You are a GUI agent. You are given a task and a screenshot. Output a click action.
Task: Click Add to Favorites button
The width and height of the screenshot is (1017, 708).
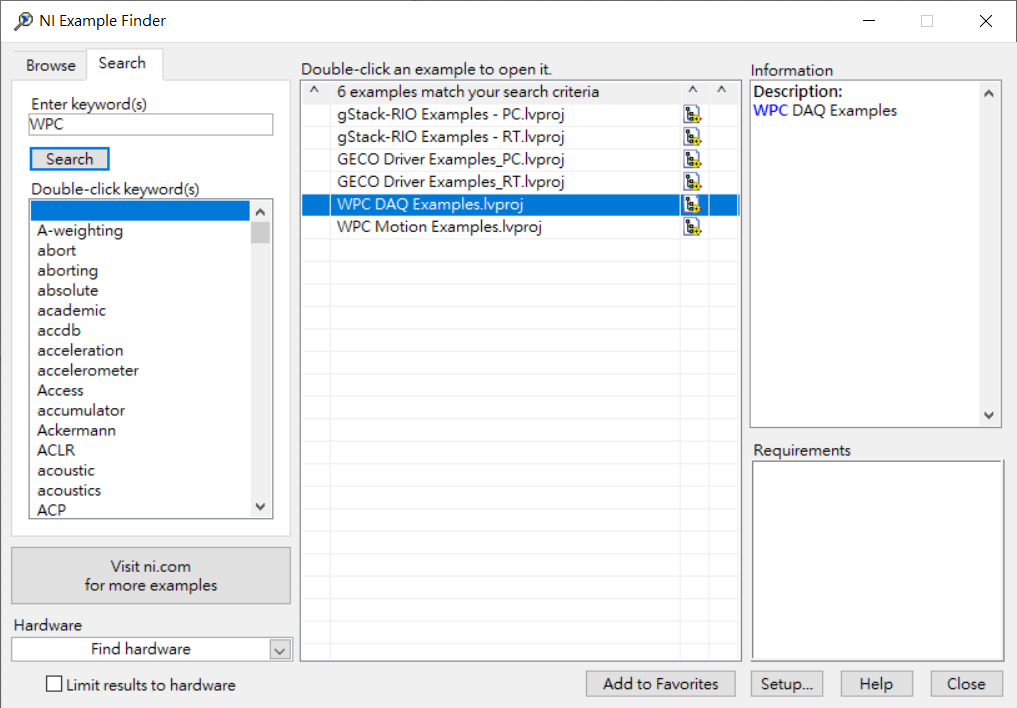(660, 684)
